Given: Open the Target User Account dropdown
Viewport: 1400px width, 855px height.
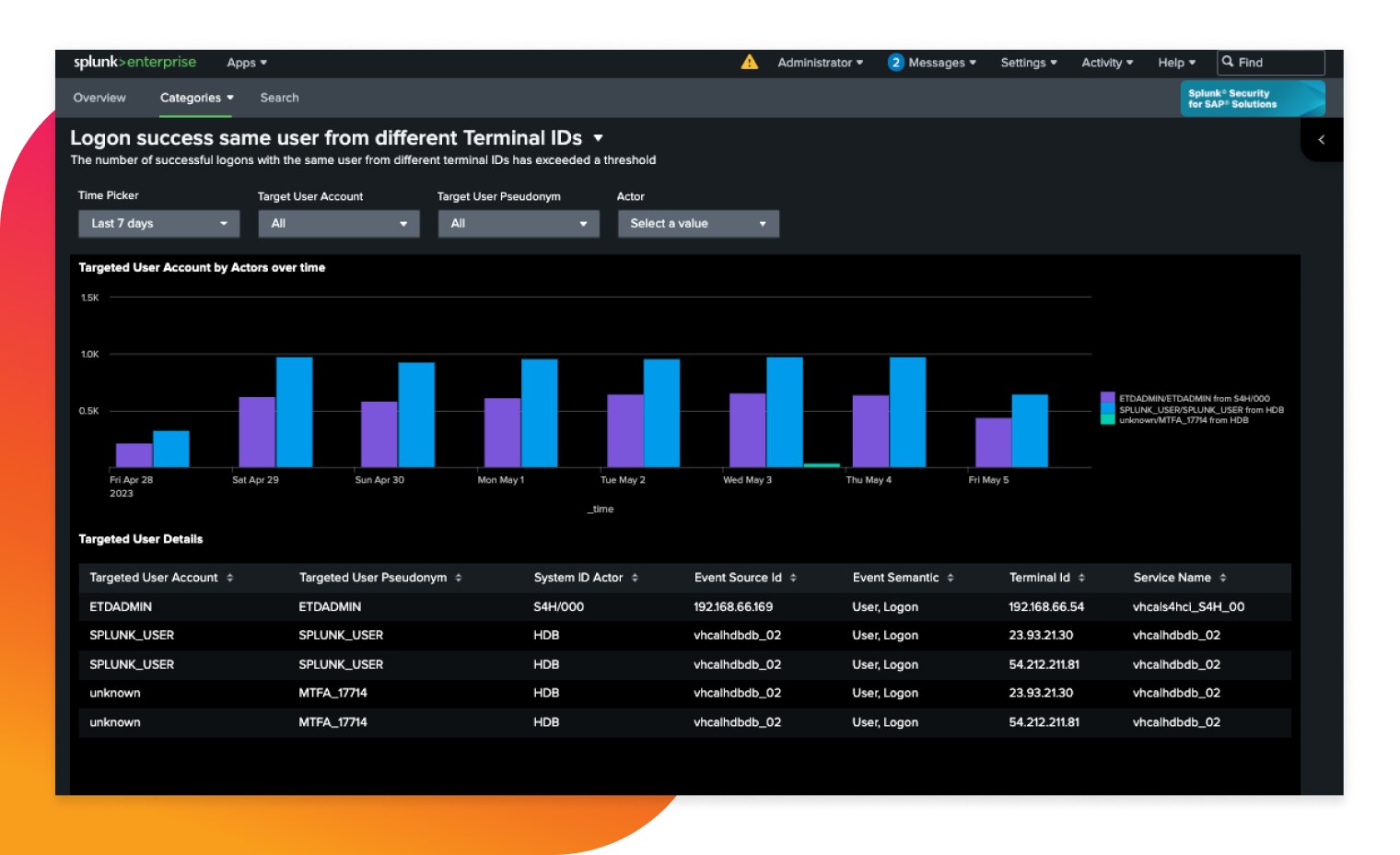Looking at the screenshot, I should pos(337,223).
